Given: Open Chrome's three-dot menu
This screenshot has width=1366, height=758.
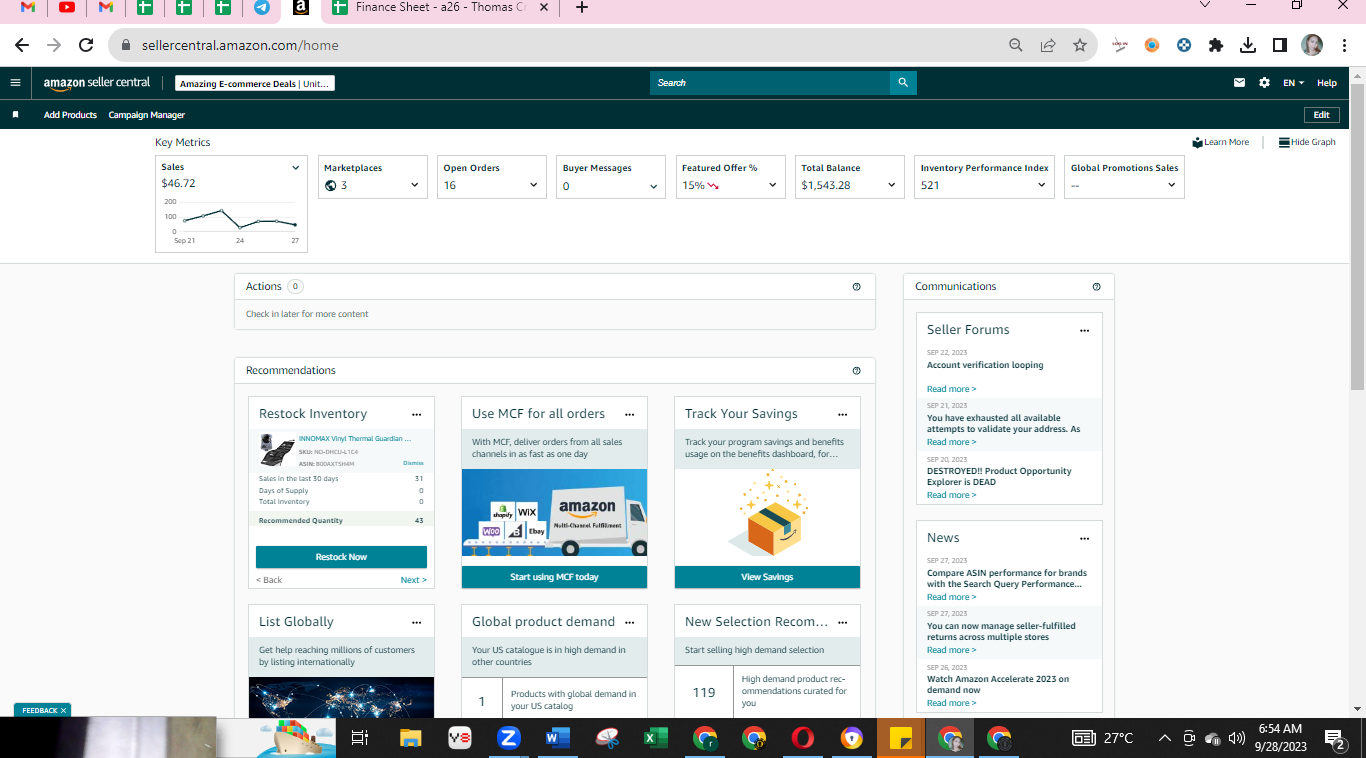Looking at the screenshot, I should [x=1344, y=45].
